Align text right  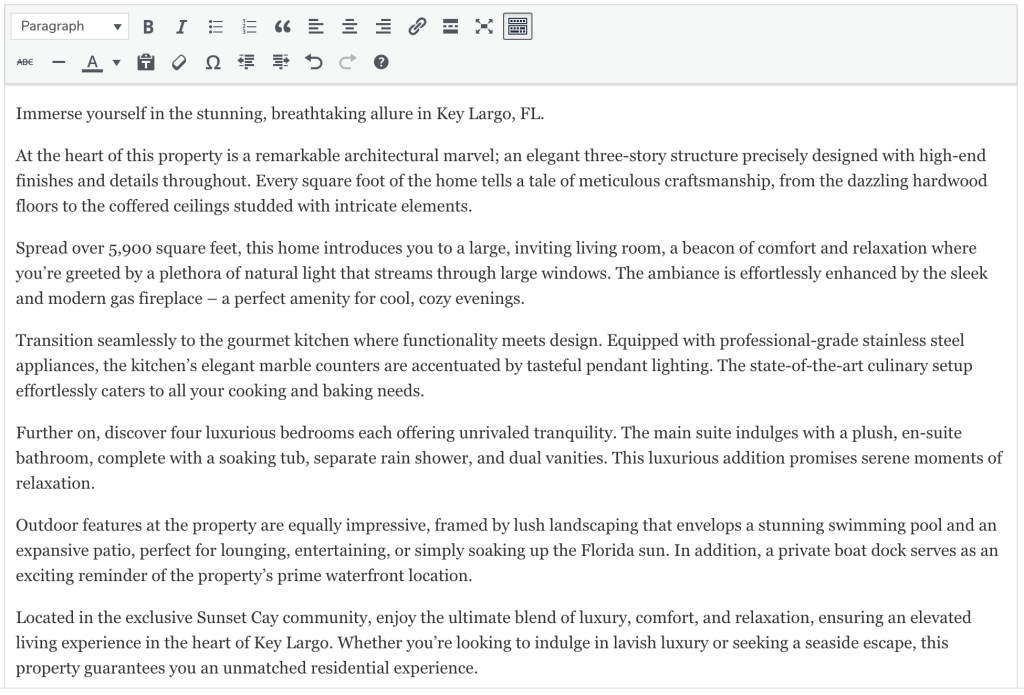coord(383,27)
